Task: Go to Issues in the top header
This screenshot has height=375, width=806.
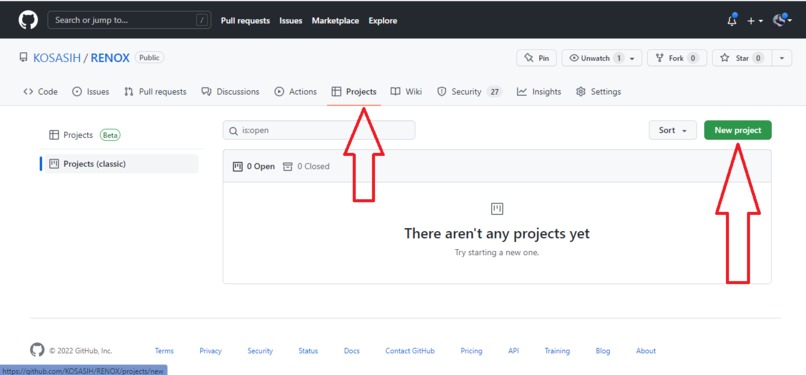Action: tap(290, 21)
